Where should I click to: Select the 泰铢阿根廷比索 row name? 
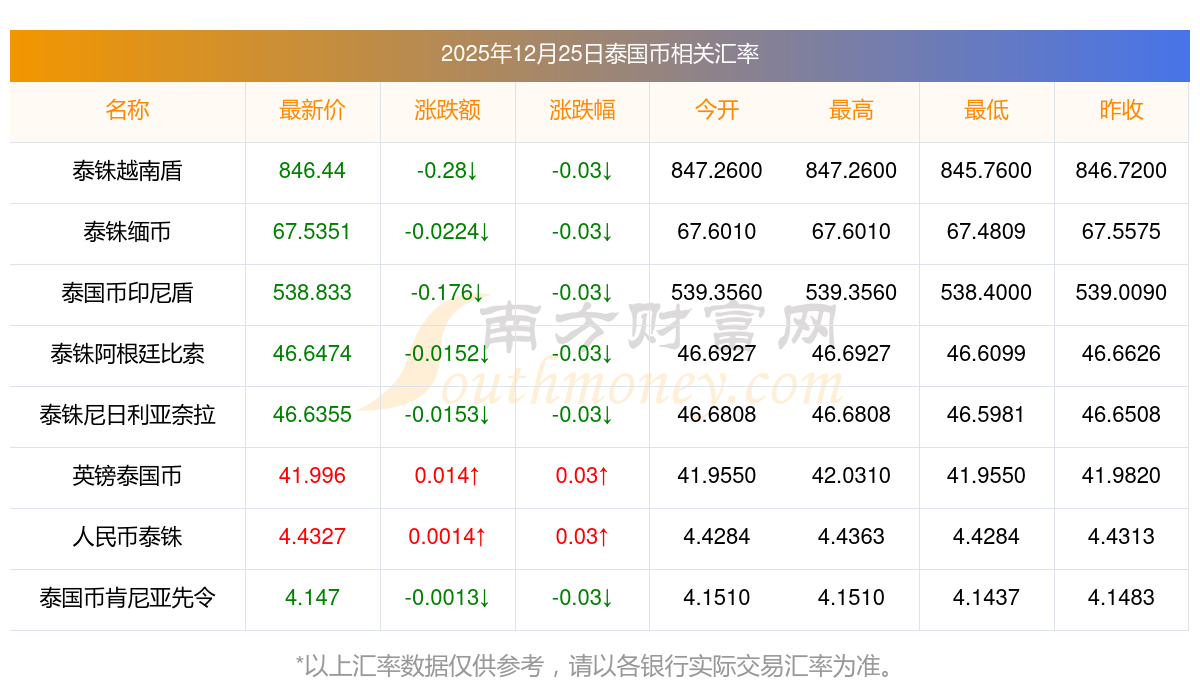tap(127, 354)
